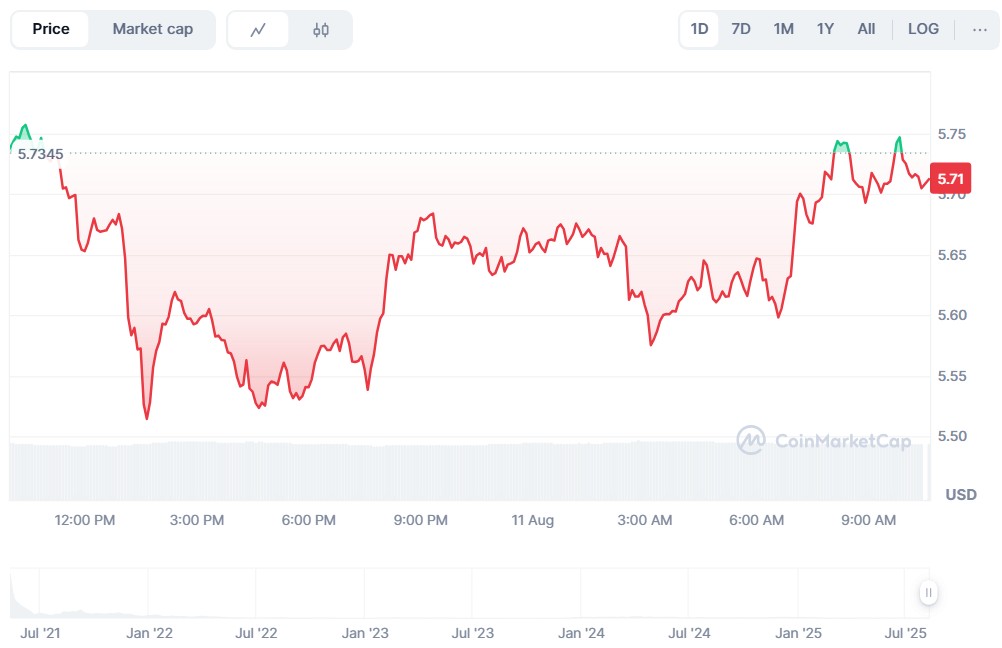Click Jan '23 on the timeline navigator
Viewport: 1002px width, 648px height.
[365, 633]
